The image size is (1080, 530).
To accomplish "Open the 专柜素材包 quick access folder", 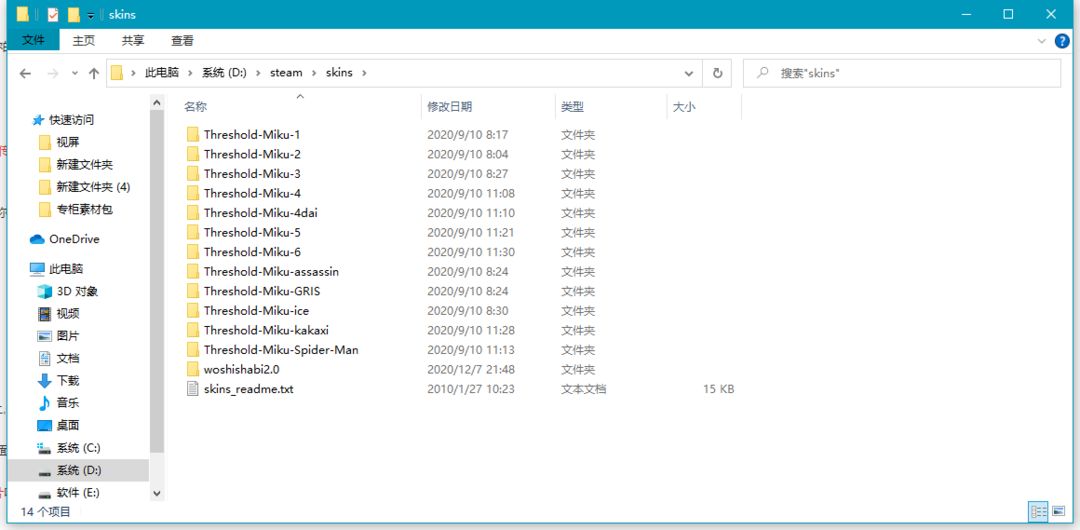I will (x=84, y=210).
